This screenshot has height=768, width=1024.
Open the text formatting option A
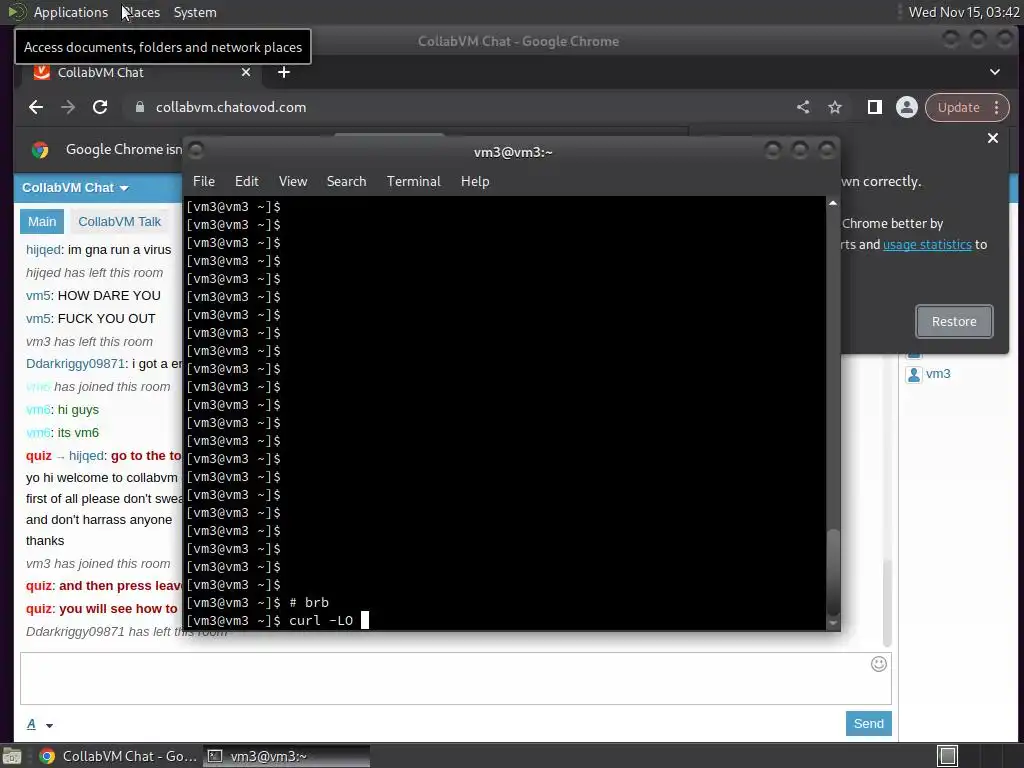31,724
